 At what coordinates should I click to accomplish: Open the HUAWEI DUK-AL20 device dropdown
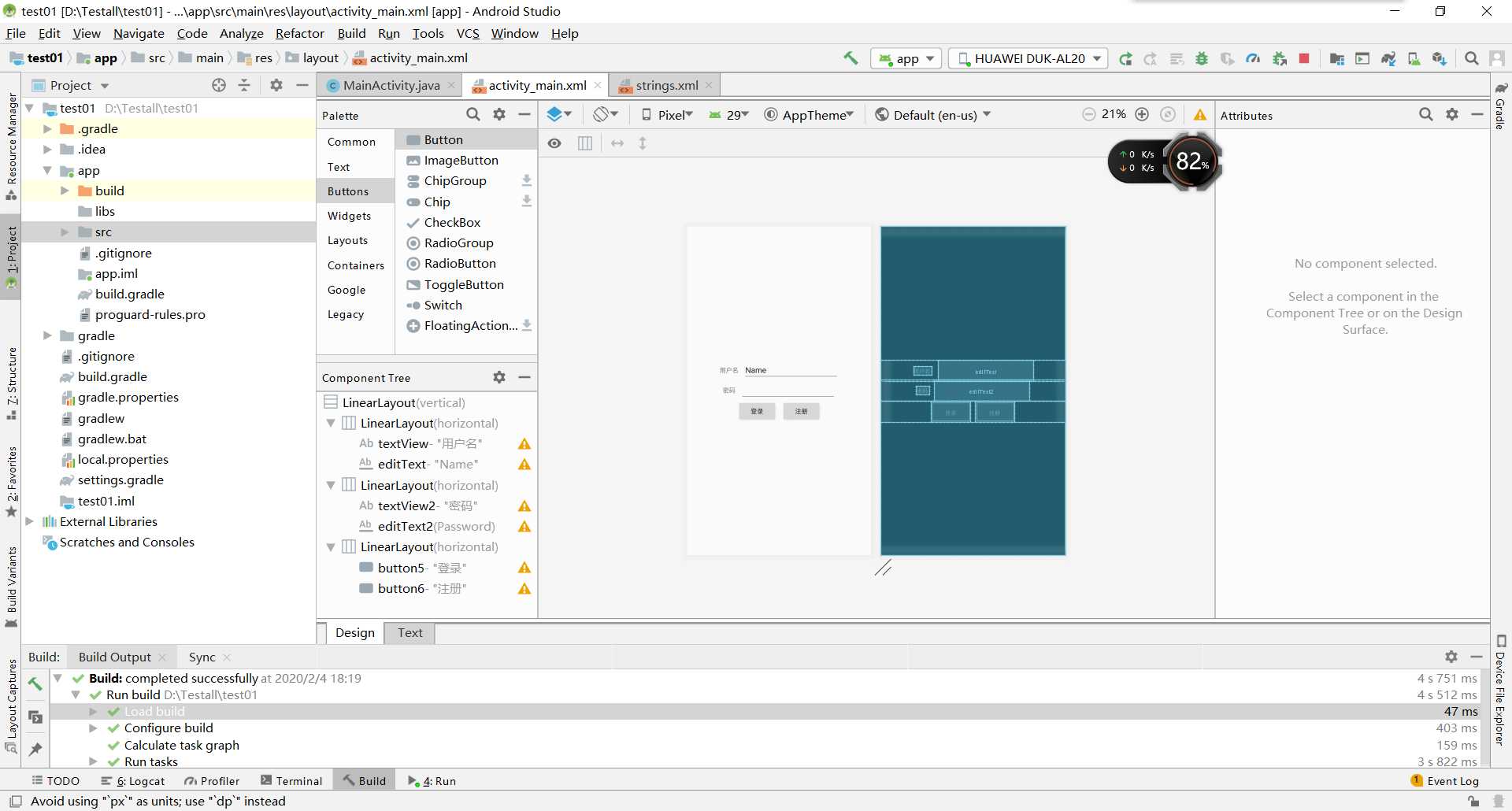[1028, 58]
